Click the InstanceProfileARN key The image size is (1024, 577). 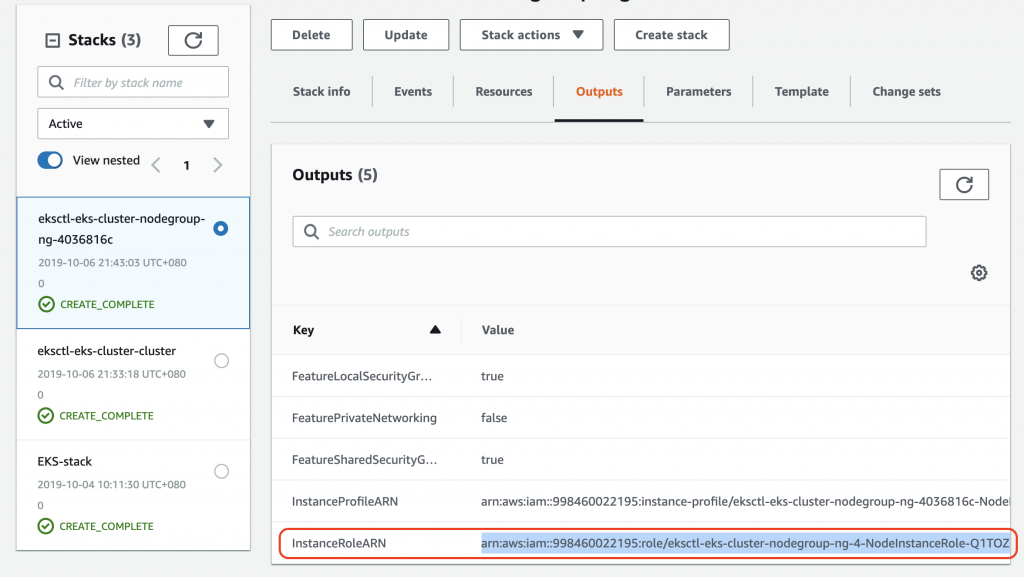click(345, 501)
